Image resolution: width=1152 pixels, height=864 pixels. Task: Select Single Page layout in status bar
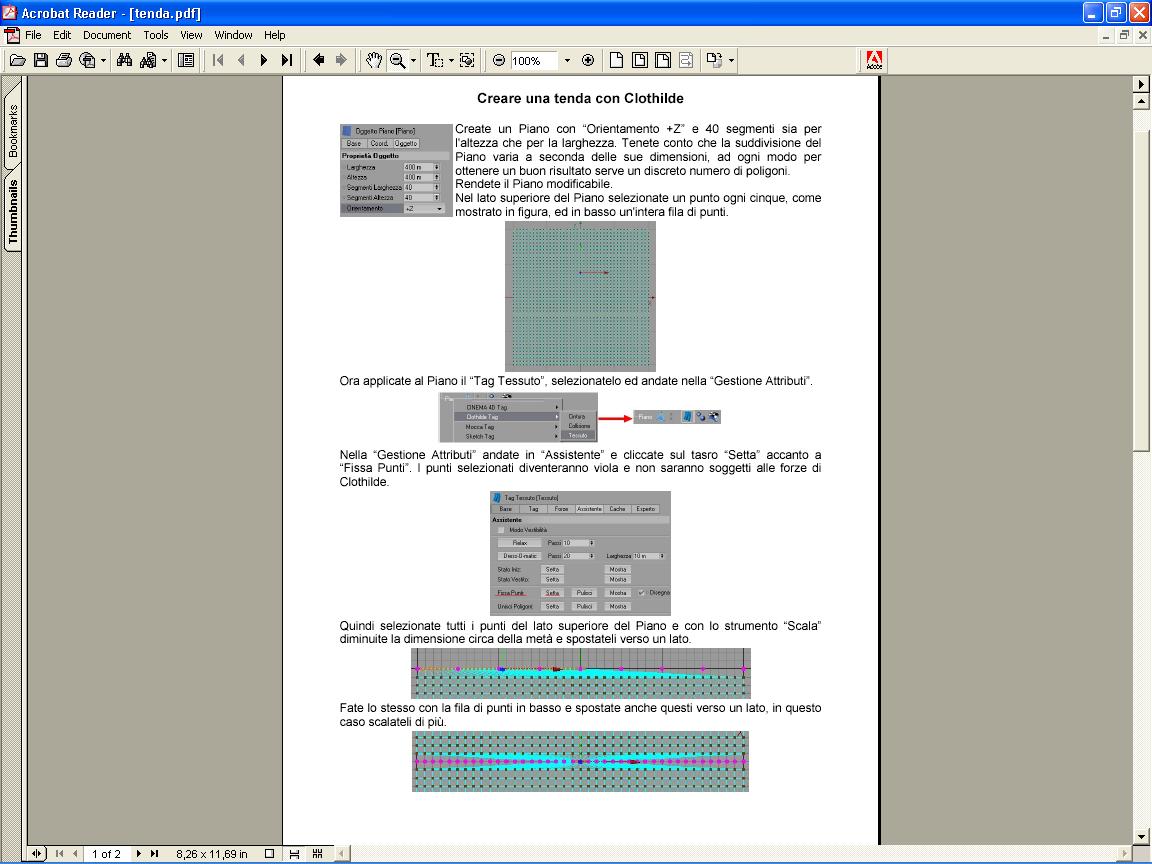[270, 854]
